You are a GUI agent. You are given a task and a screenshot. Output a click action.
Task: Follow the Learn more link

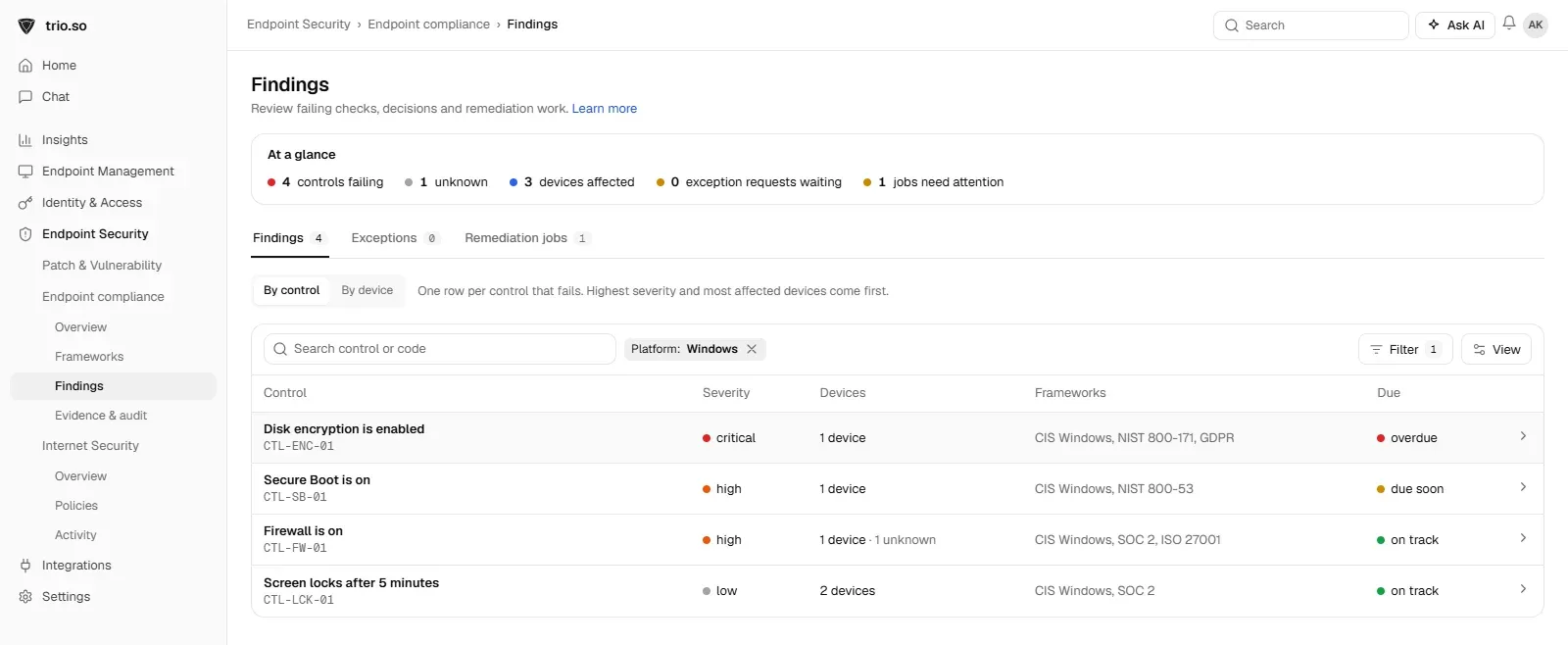tap(605, 109)
